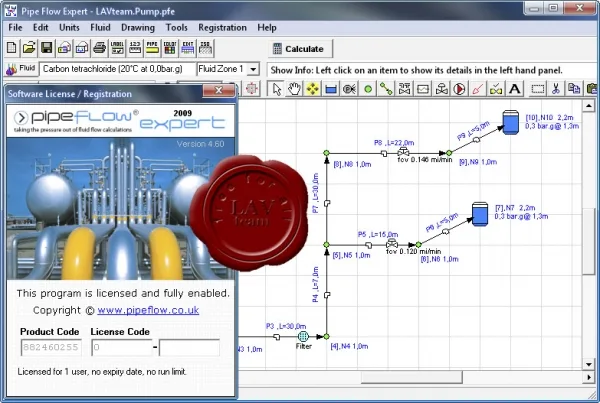Open the Fluid Zone 1 dropdown
Screen dimensions: 600x403
tap(253, 69)
